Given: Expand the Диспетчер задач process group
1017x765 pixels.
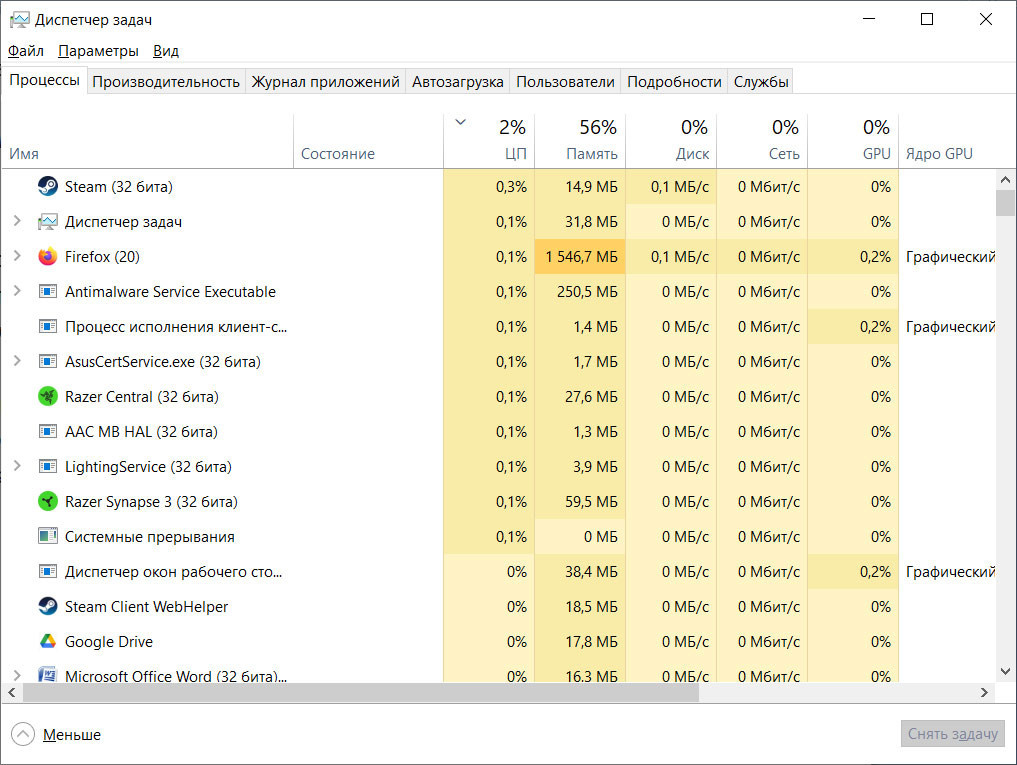Looking at the screenshot, I should [x=18, y=222].
